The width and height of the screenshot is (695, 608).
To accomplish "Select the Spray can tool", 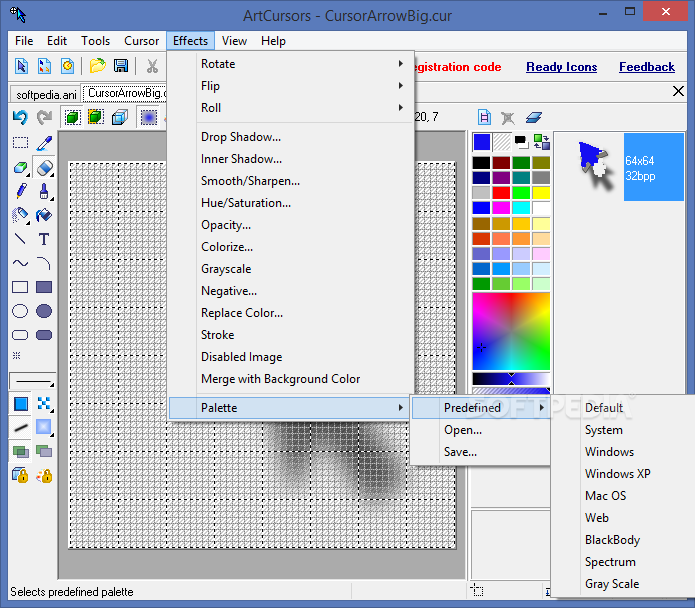I will 20,215.
